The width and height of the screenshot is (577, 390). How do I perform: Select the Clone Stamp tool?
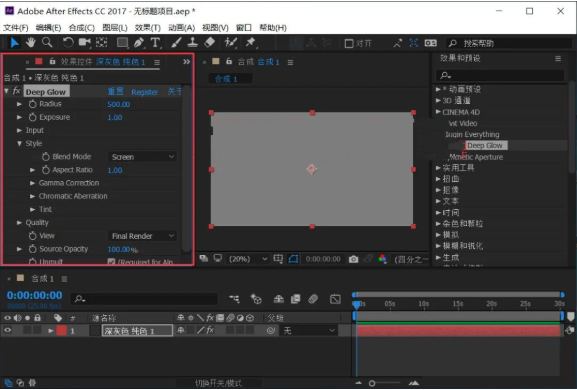(192, 43)
